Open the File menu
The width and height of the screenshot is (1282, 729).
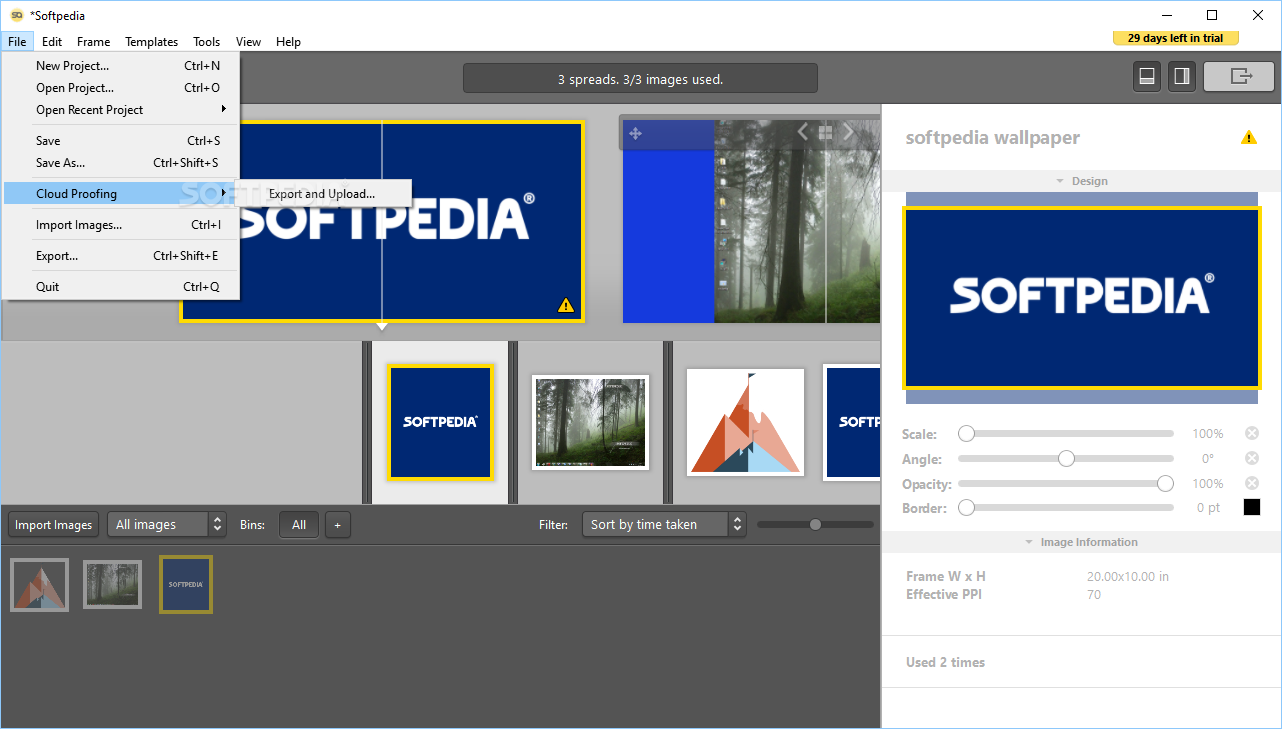17,42
